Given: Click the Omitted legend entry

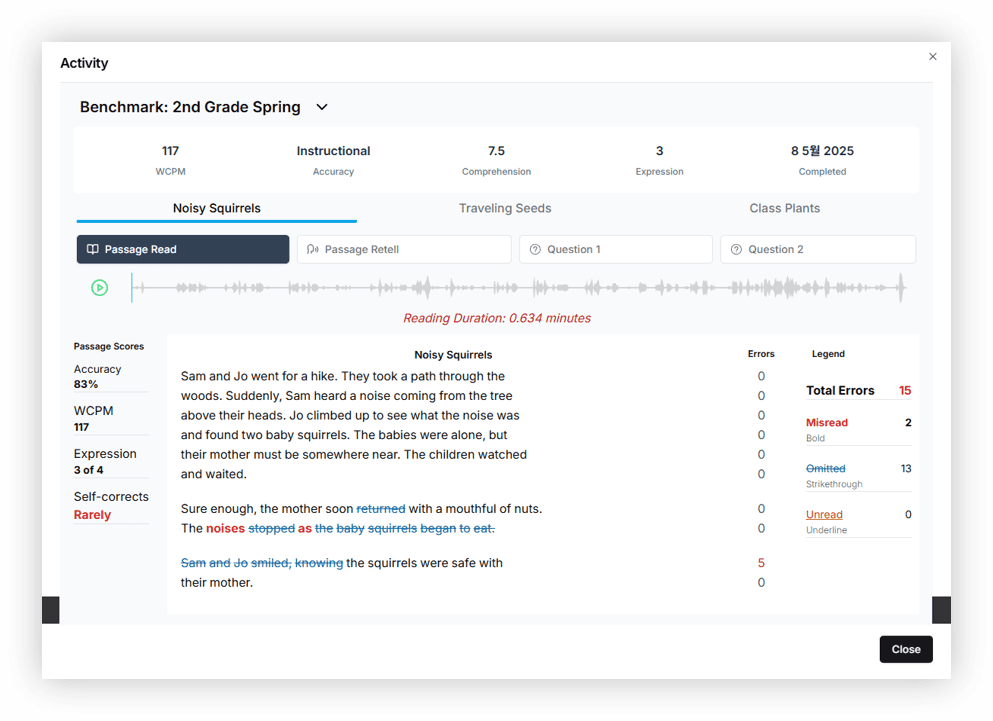Looking at the screenshot, I should [x=825, y=469].
